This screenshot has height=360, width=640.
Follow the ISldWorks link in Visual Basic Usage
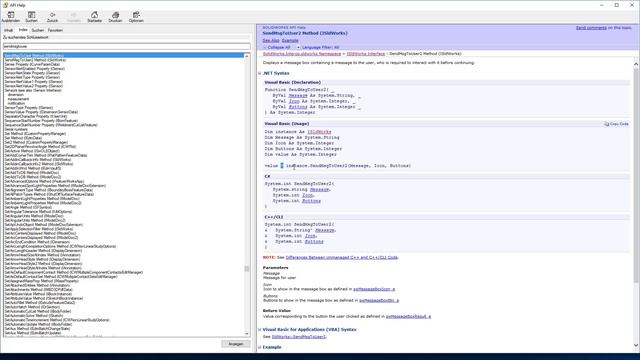[x=319, y=132]
